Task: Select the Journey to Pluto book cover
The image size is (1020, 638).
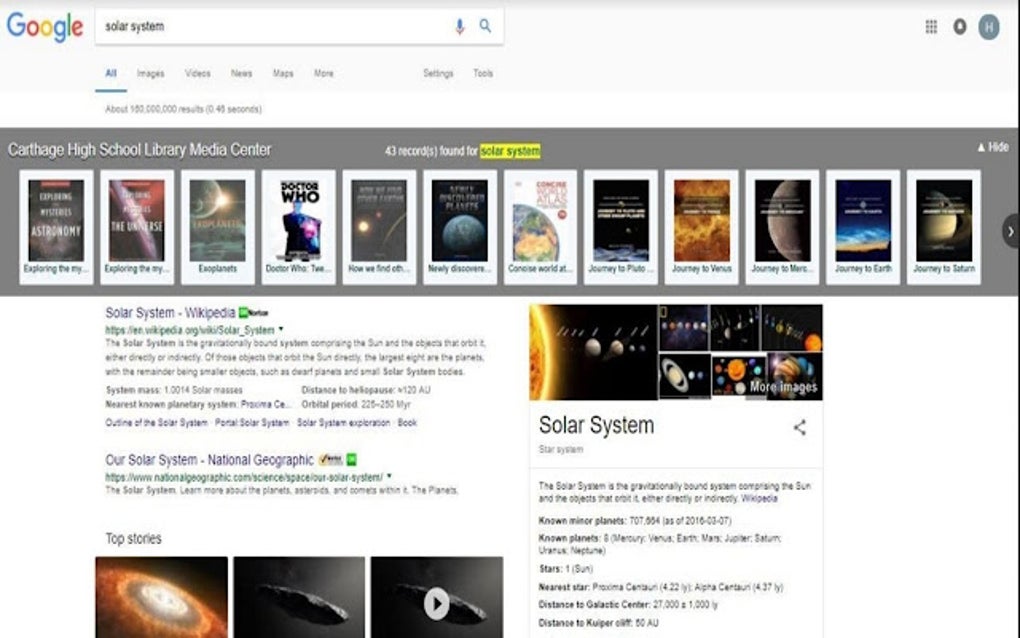Action: [619, 218]
